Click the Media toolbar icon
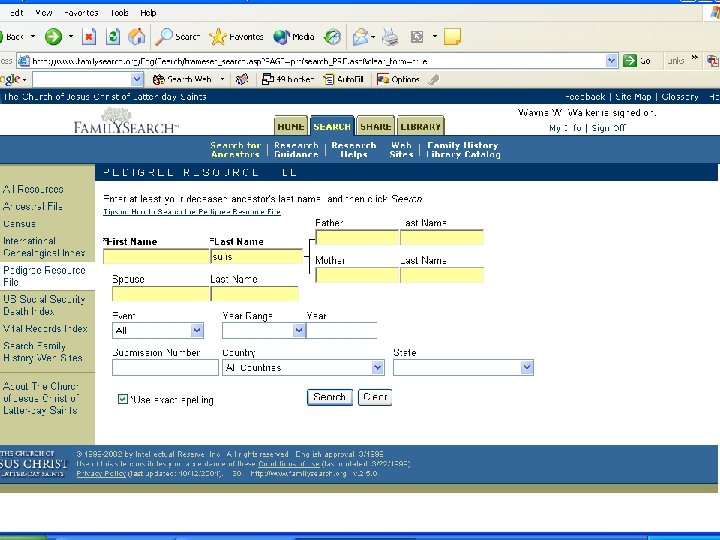This screenshot has width=720, height=540. coord(280,37)
